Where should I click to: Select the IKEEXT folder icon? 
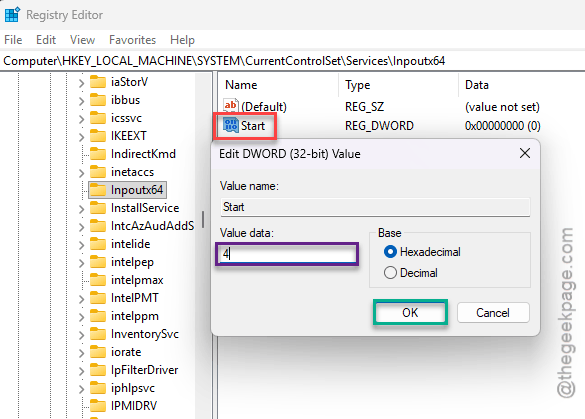pyautogui.click(x=98, y=136)
